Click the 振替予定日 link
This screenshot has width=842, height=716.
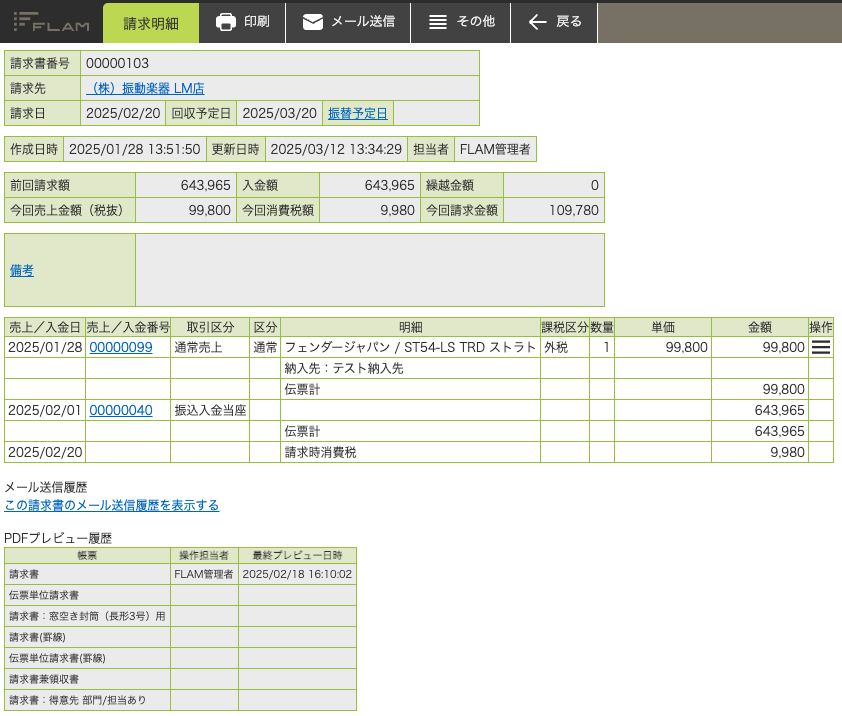pos(358,114)
